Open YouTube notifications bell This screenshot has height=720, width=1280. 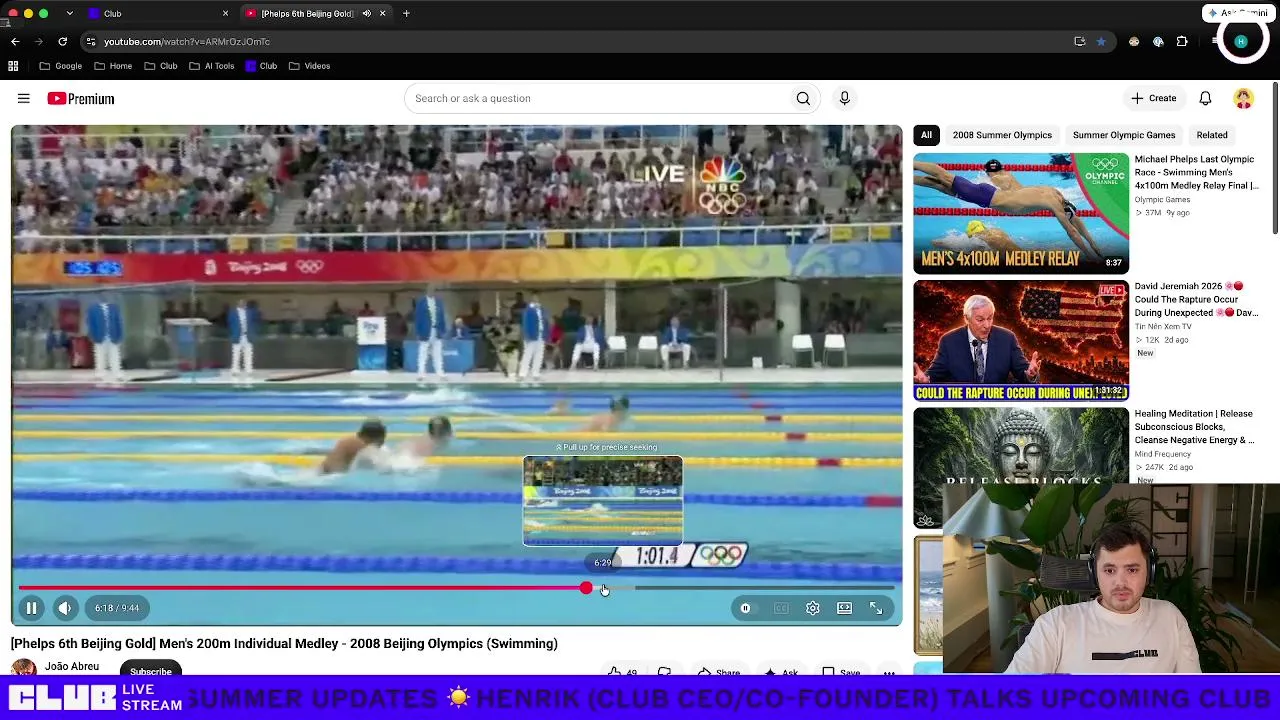(x=1205, y=98)
